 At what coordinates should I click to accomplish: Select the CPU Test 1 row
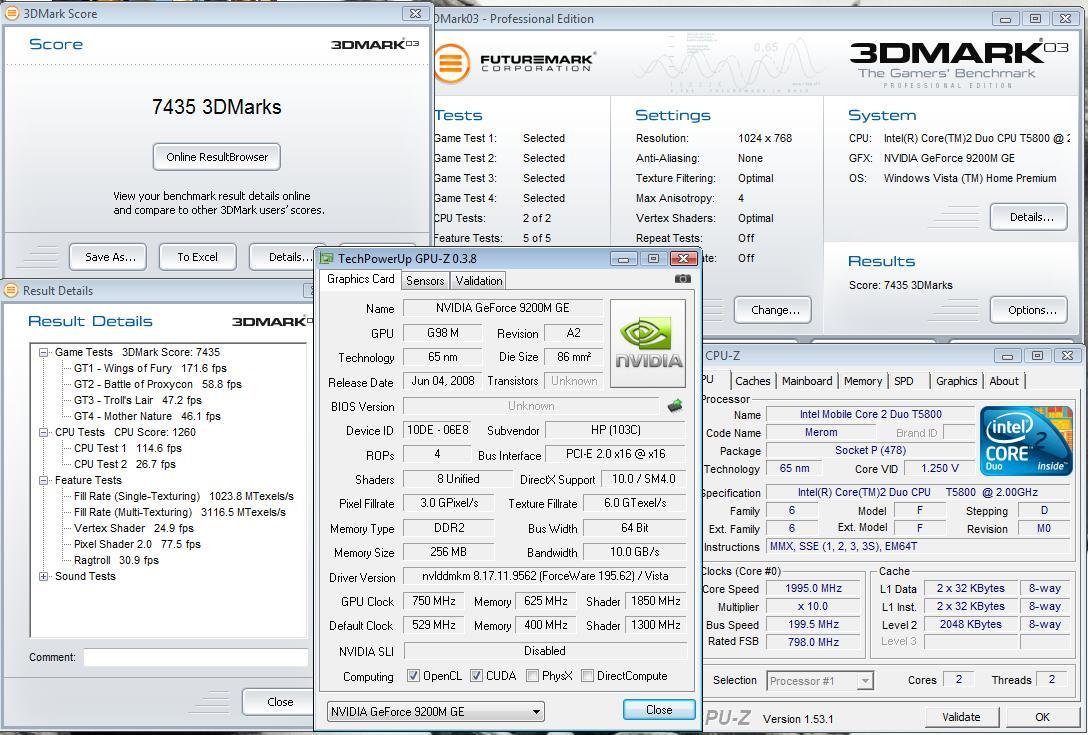[128, 448]
